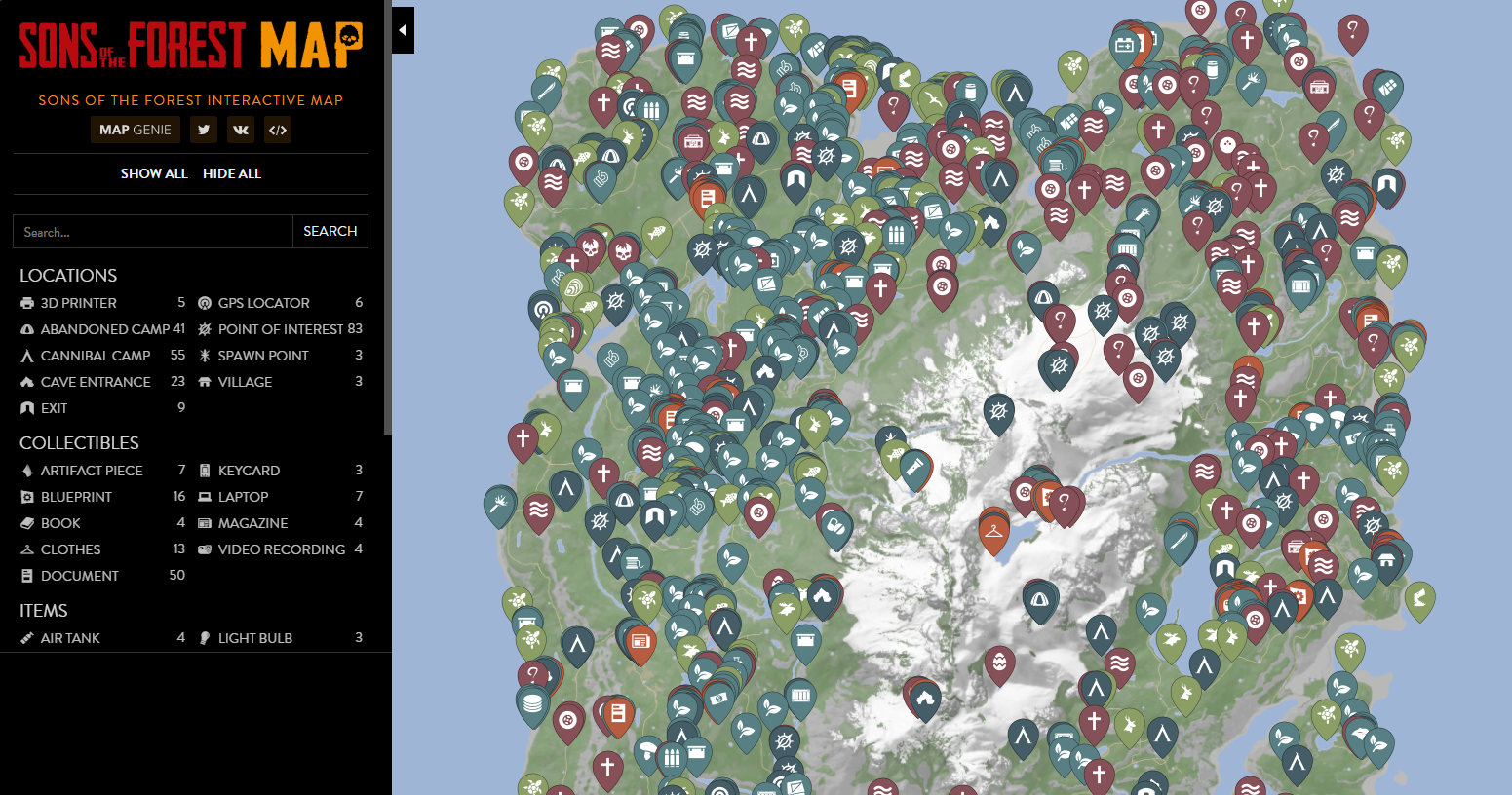
Task: Click the icon beside CANNIBAL CAMP
Action: 27,356
